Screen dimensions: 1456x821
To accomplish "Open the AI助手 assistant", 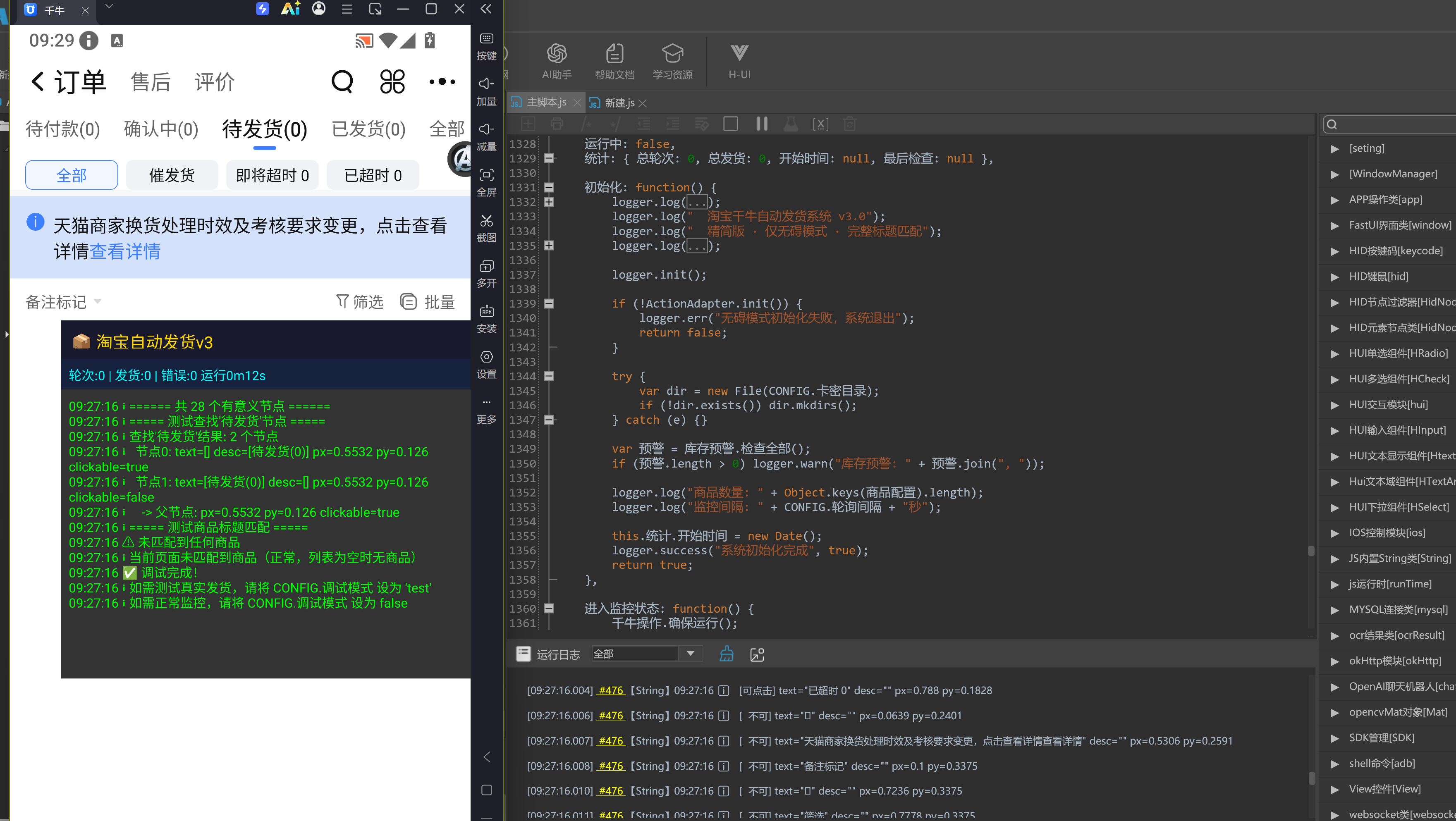I will [x=557, y=62].
